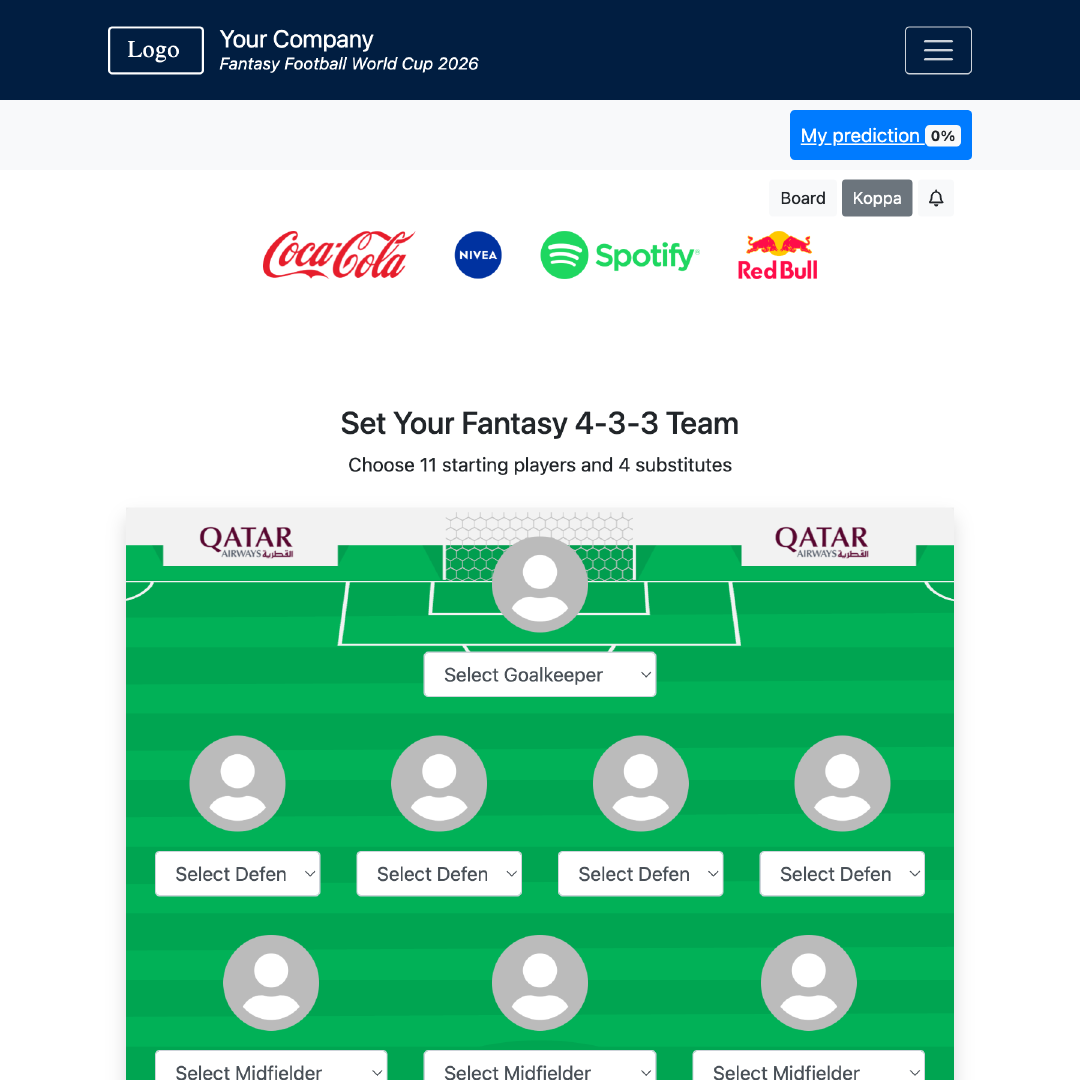Click the Red Bull sponsor logo
1080x1080 pixels.
click(x=778, y=255)
